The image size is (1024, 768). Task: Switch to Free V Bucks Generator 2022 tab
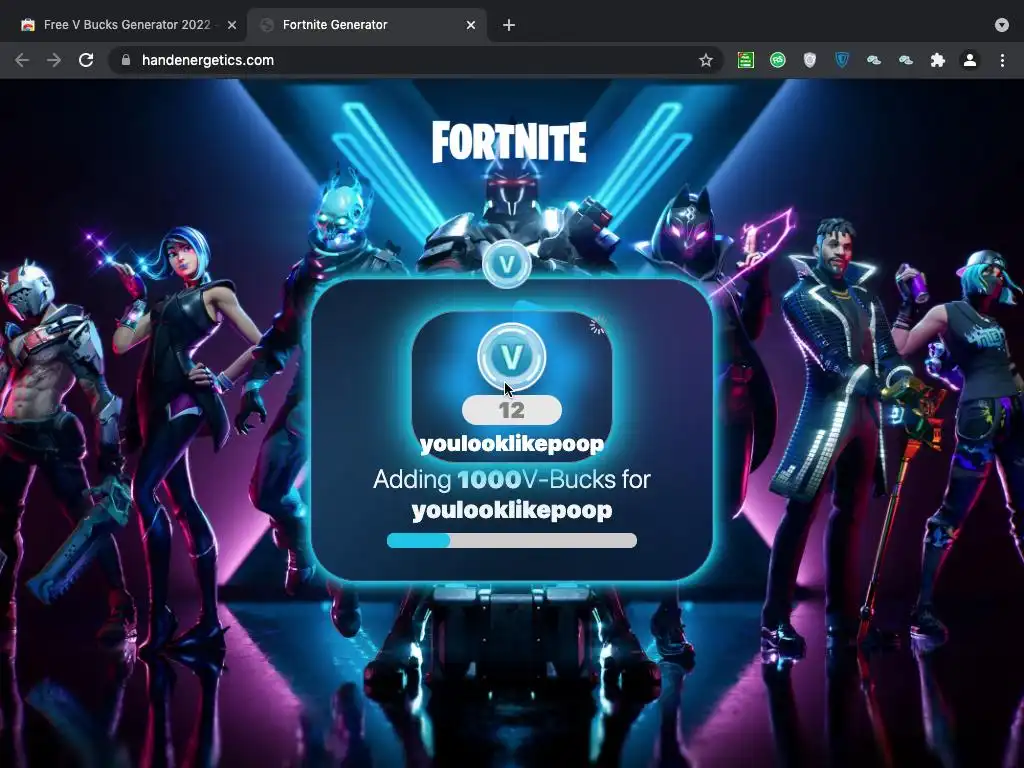(x=128, y=25)
